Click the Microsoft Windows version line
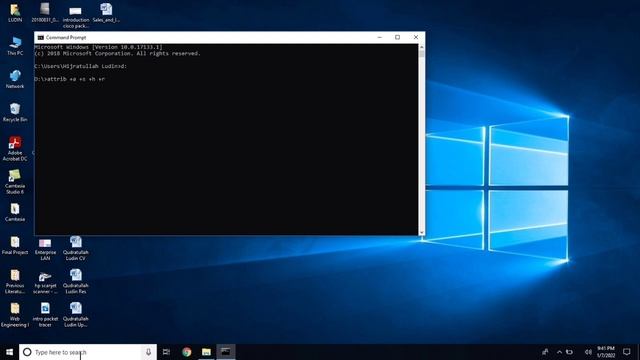Image resolution: width=640 pixels, height=360 pixels. point(98,47)
